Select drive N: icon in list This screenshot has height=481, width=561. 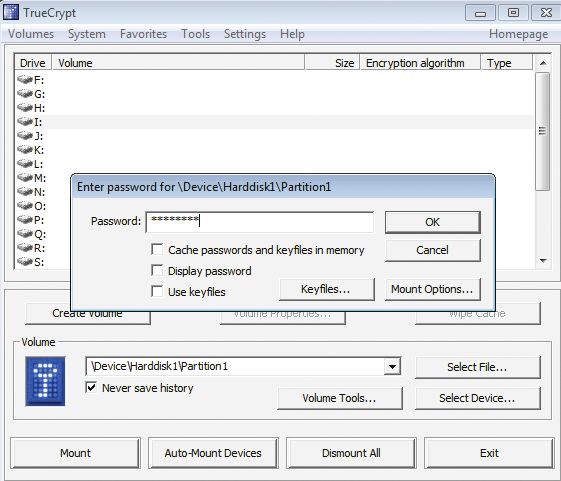[25, 191]
